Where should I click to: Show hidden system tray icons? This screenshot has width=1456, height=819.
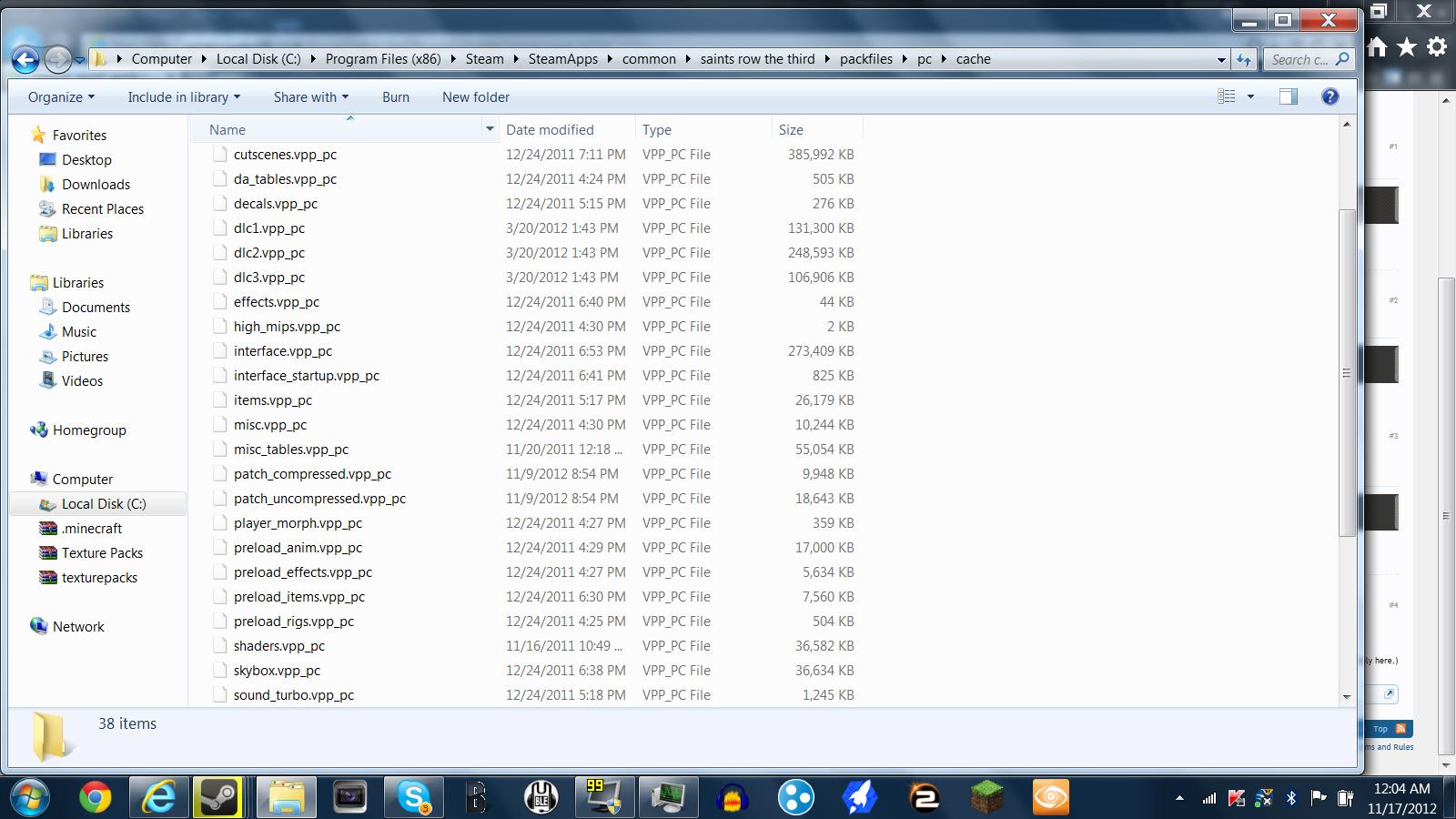[x=1179, y=798]
